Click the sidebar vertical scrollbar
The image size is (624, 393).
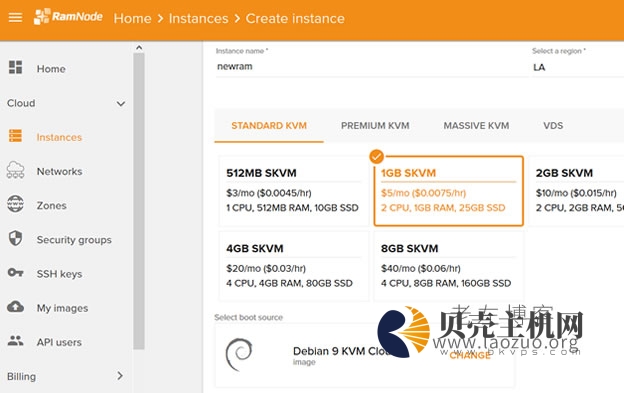click(x=139, y=201)
